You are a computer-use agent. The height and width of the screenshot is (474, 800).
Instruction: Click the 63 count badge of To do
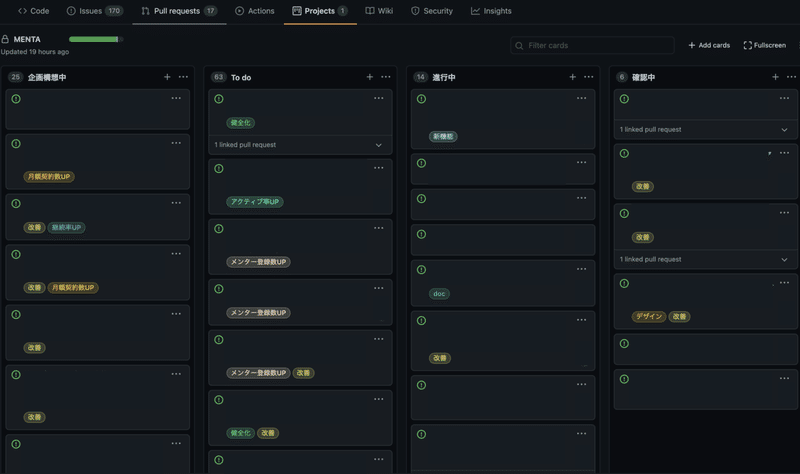click(218, 77)
